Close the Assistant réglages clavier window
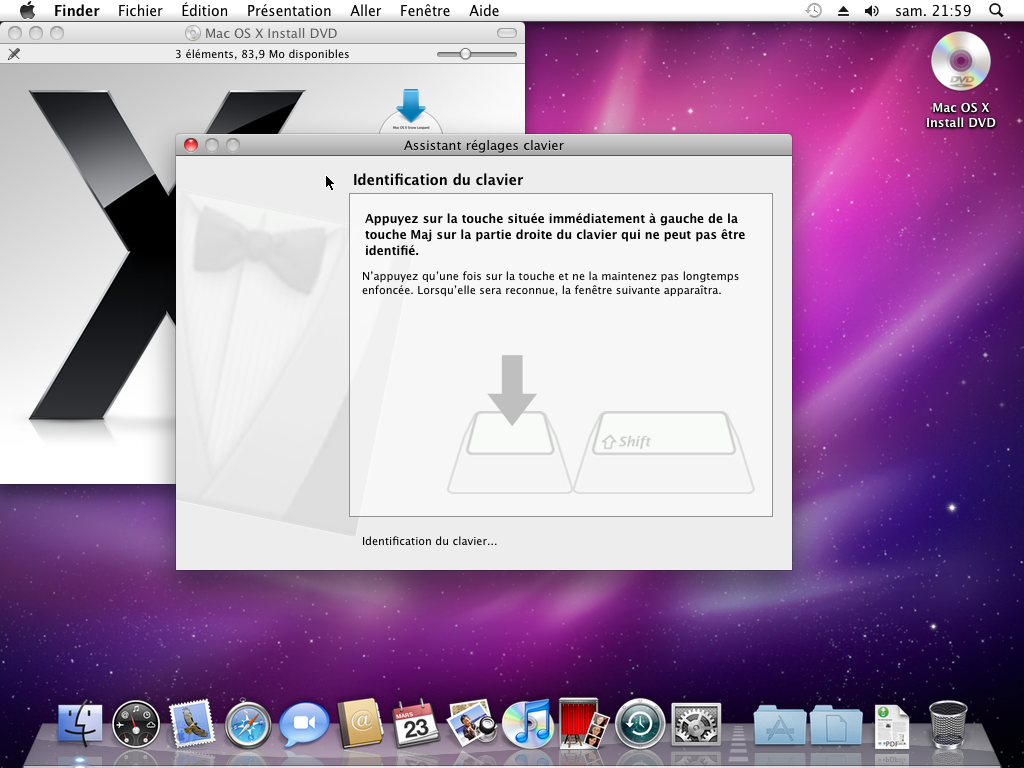This screenshot has width=1024, height=768. [x=191, y=145]
